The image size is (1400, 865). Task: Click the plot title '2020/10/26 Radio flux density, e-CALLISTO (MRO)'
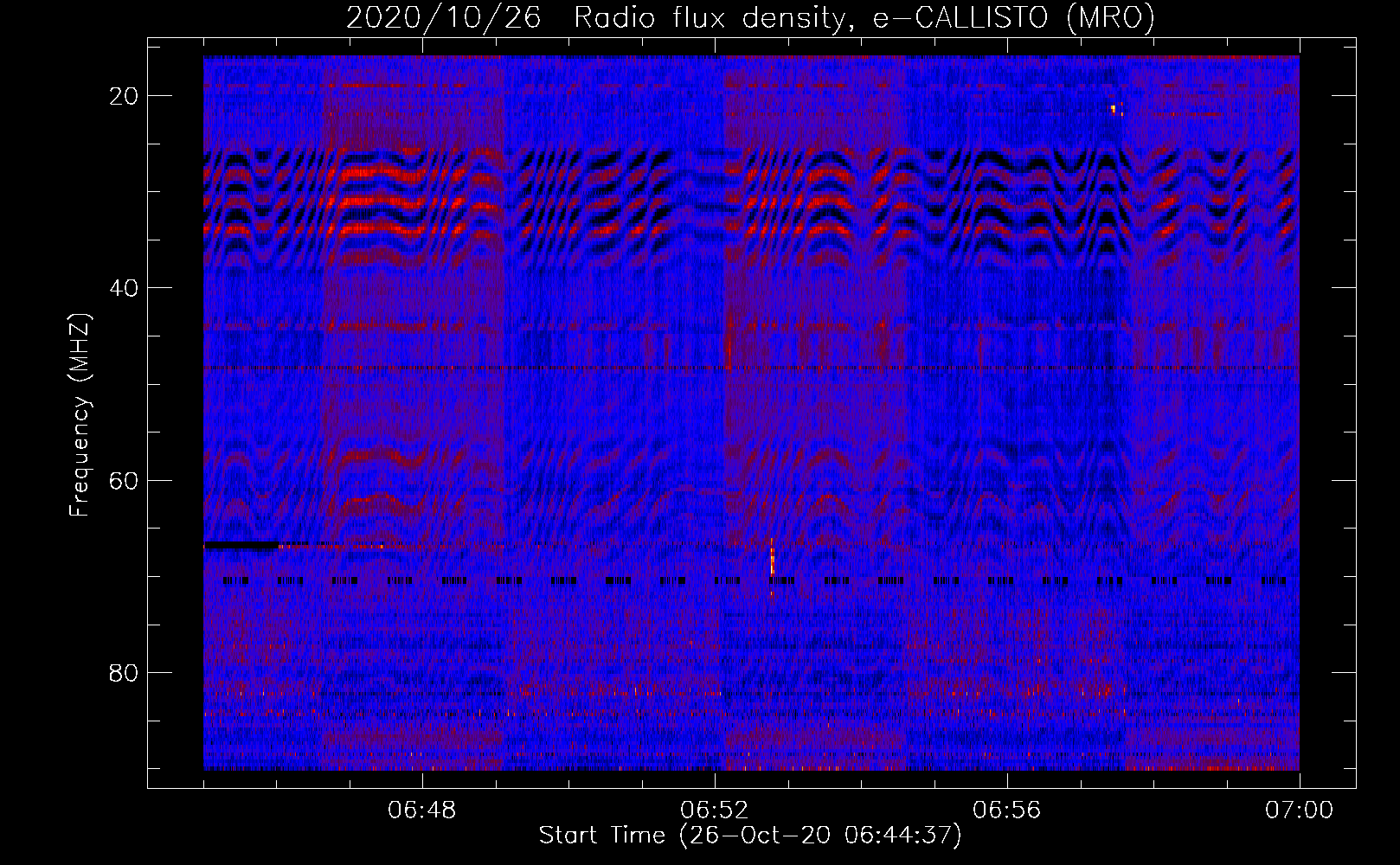coord(750,17)
